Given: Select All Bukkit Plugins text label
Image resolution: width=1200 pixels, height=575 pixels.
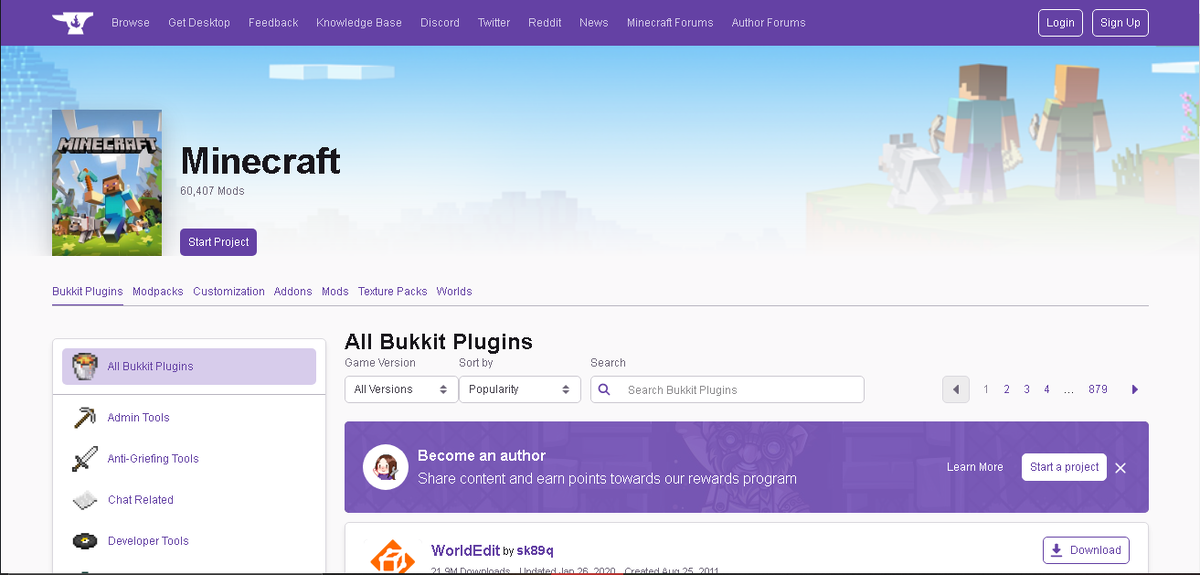Looking at the screenshot, I should pyautogui.click(x=151, y=366).
